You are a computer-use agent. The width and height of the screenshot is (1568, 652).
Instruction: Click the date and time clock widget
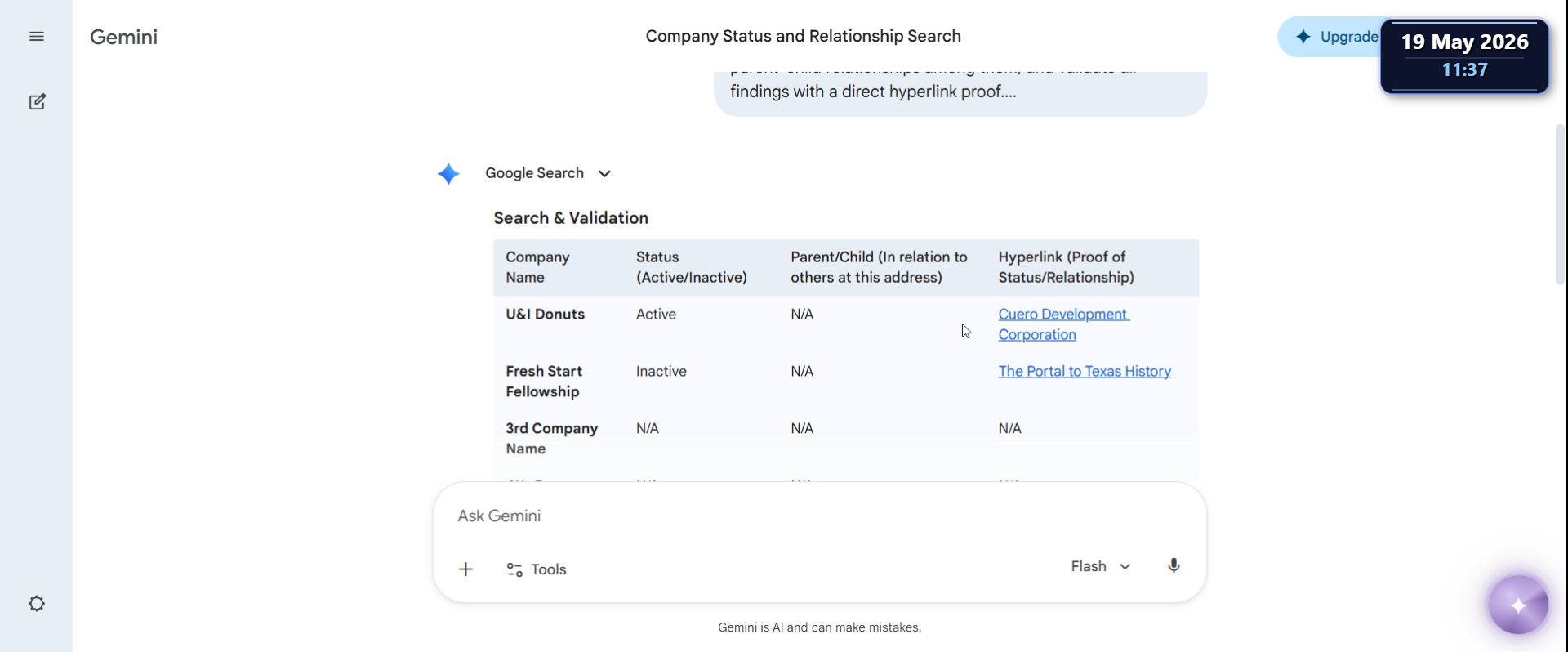tap(1464, 56)
